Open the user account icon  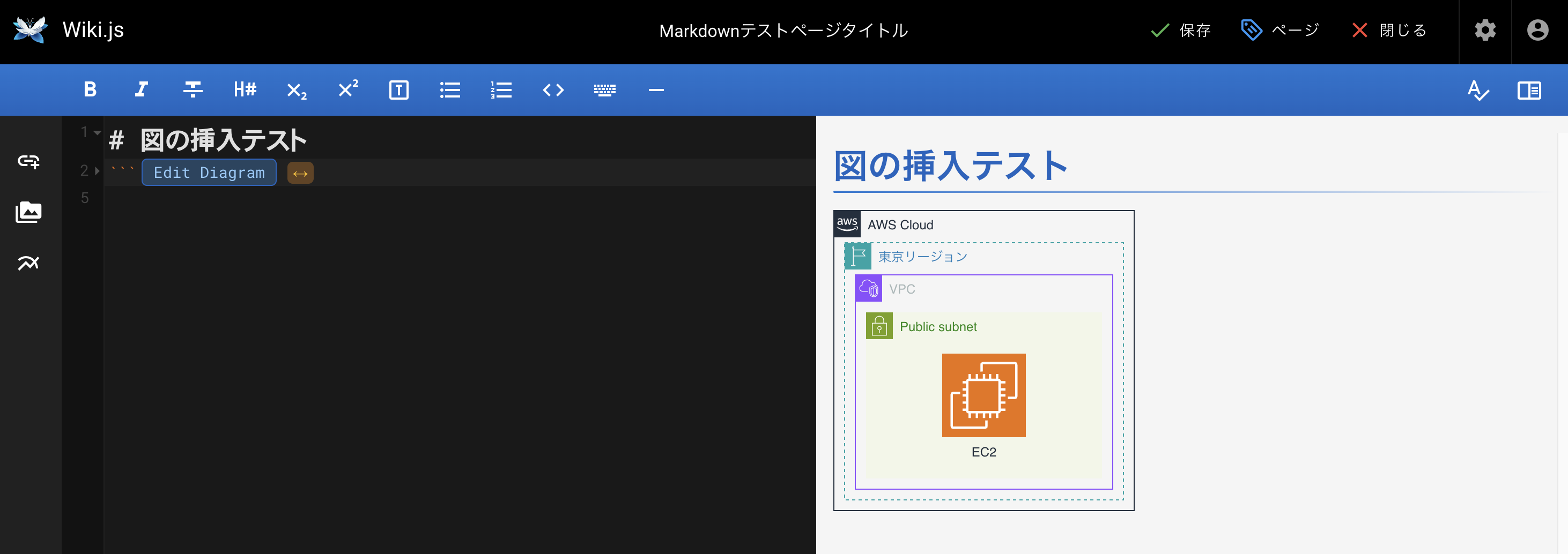tap(1539, 30)
